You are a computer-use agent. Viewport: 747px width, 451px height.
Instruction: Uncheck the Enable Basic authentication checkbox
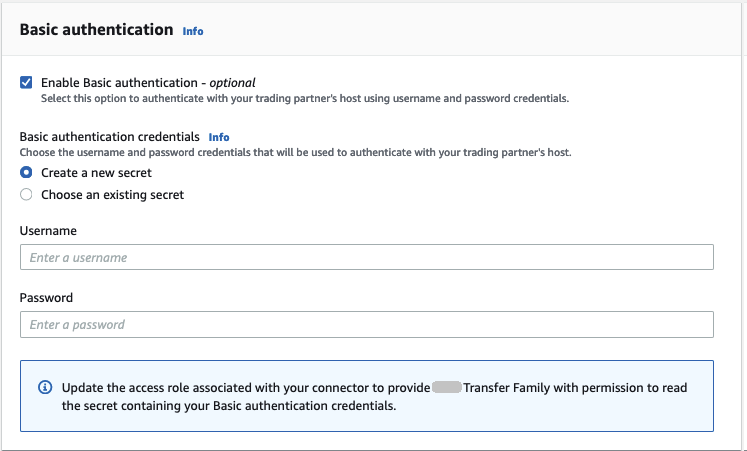(x=26, y=82)
